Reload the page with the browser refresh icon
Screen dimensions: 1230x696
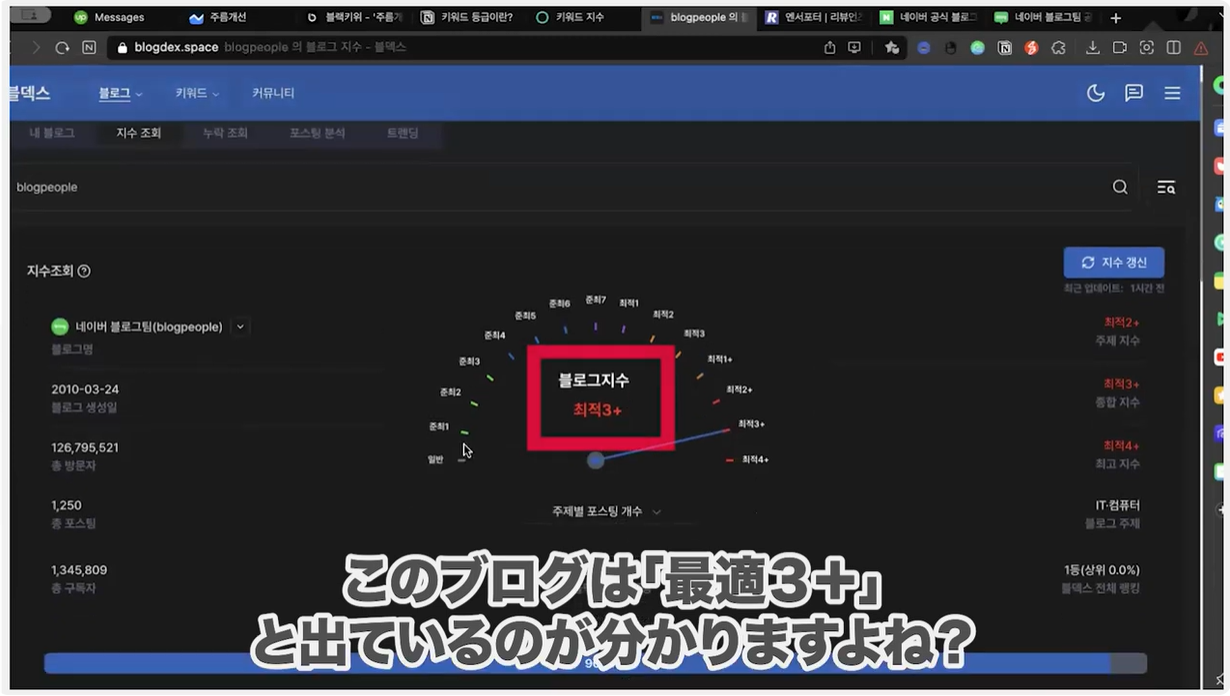pos(62,48)
